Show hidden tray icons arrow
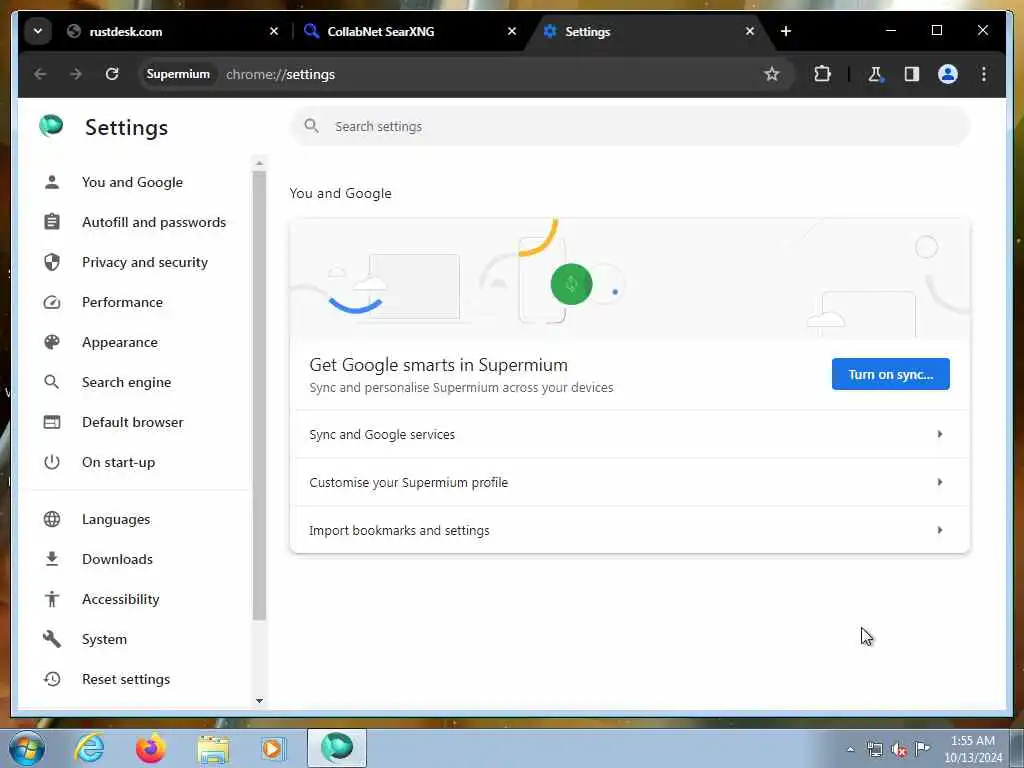The height and width of the screenshot is (768, 1024). (x=850, y=749)
